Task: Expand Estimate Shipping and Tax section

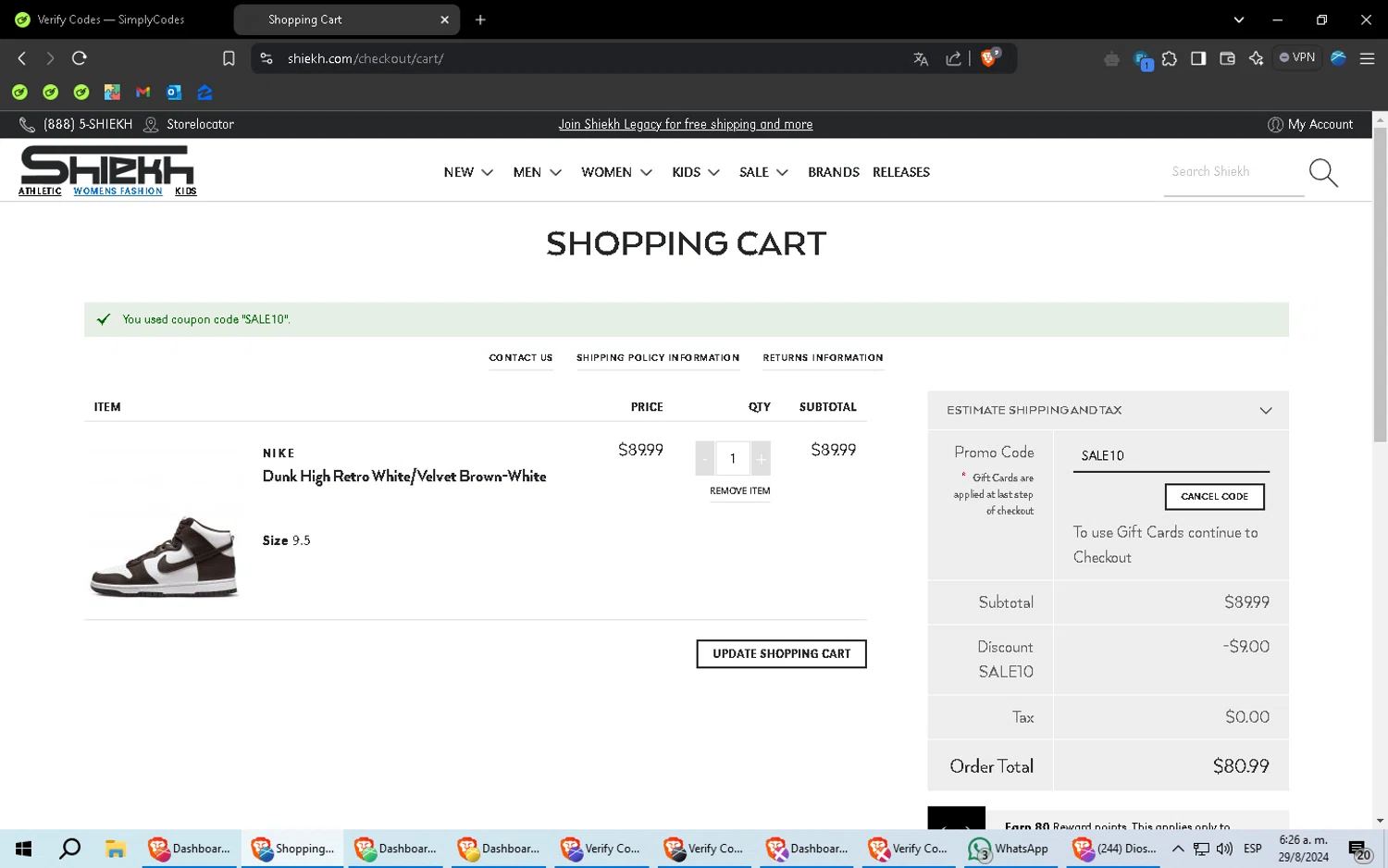Action: 1108,410
